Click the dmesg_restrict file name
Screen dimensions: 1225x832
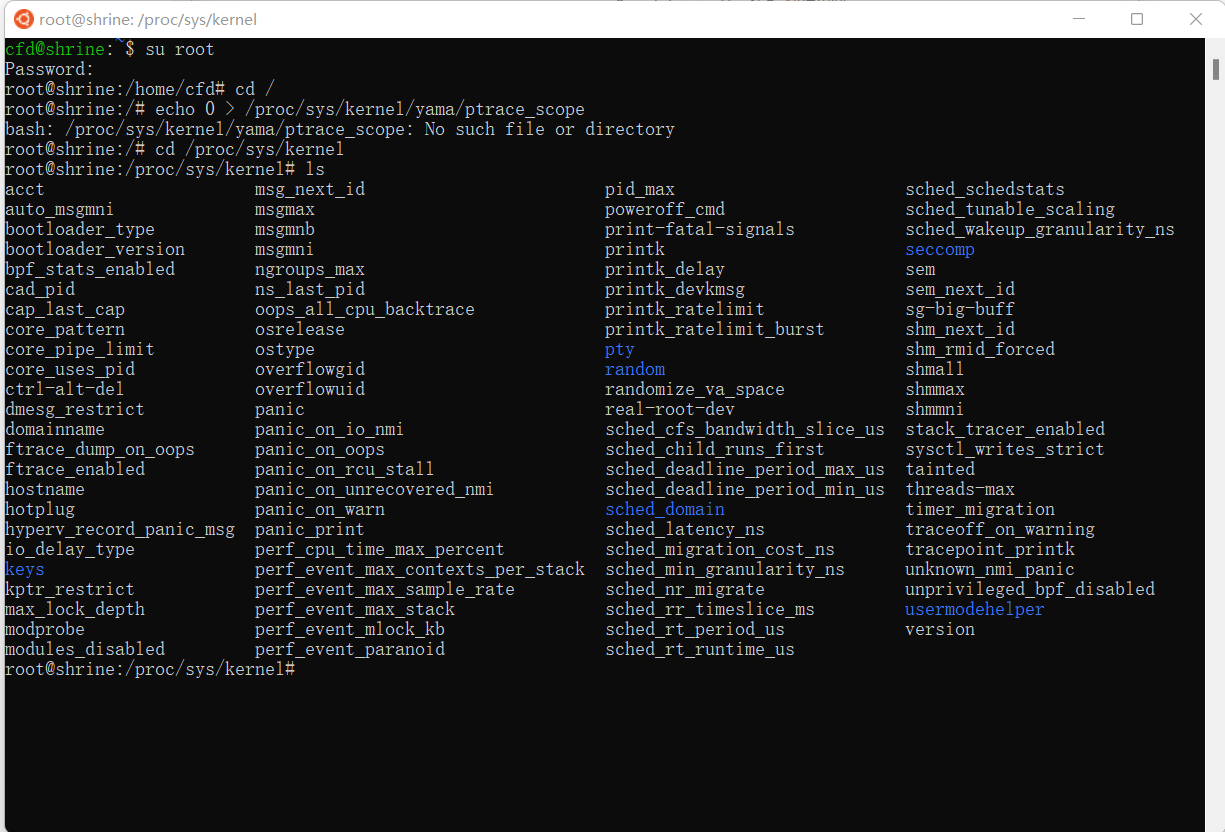(75, 409)
